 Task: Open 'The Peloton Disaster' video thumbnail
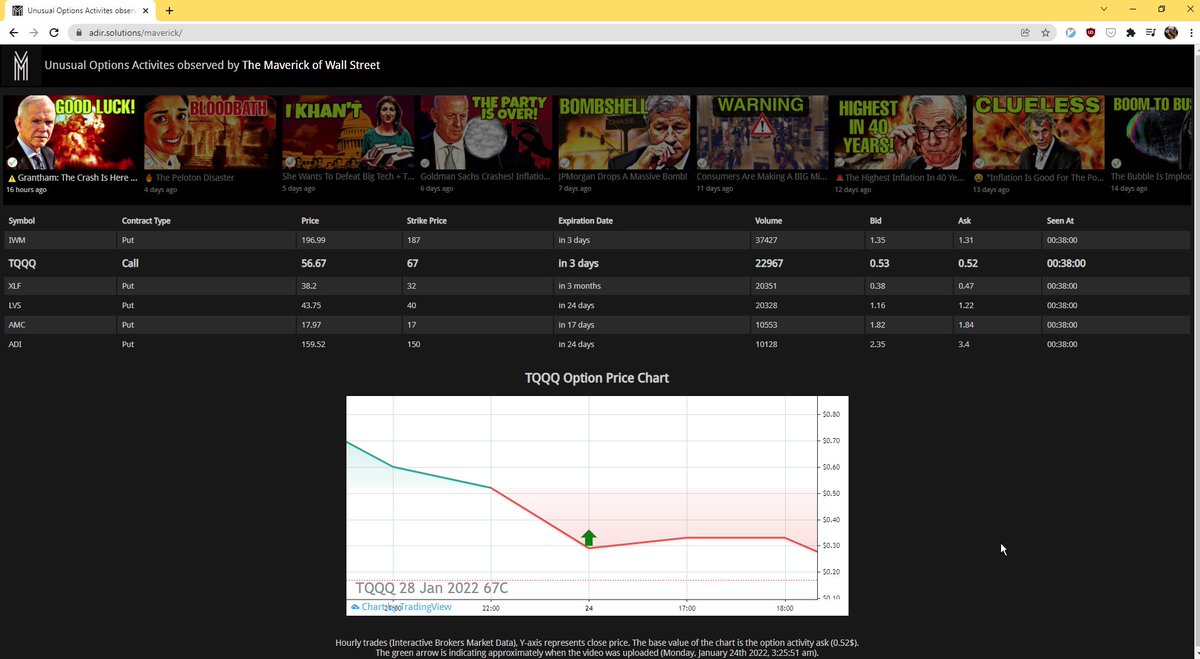(x=209, y=133)
